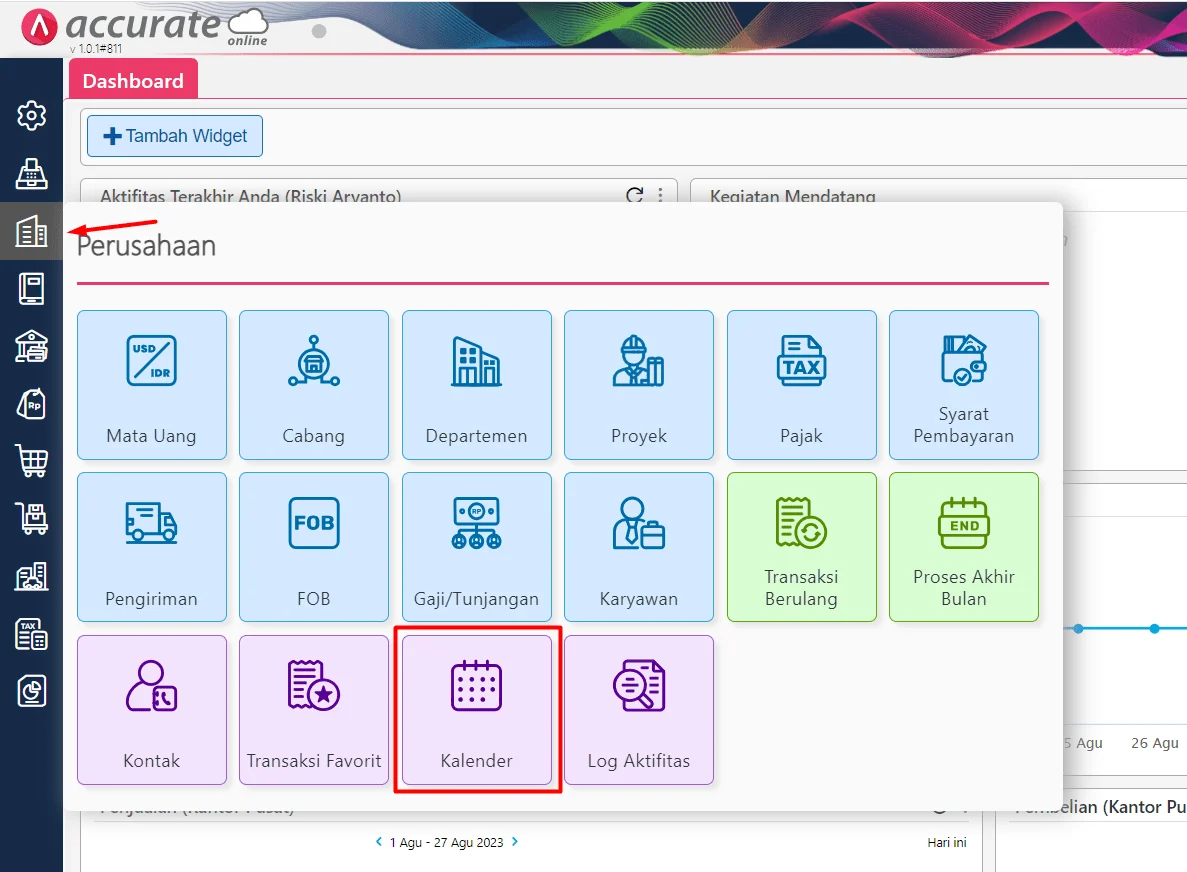The width and height of the screenshot is (1187, 872).
Task: Click the Hari ini link
Action: [x=946, y=843]
